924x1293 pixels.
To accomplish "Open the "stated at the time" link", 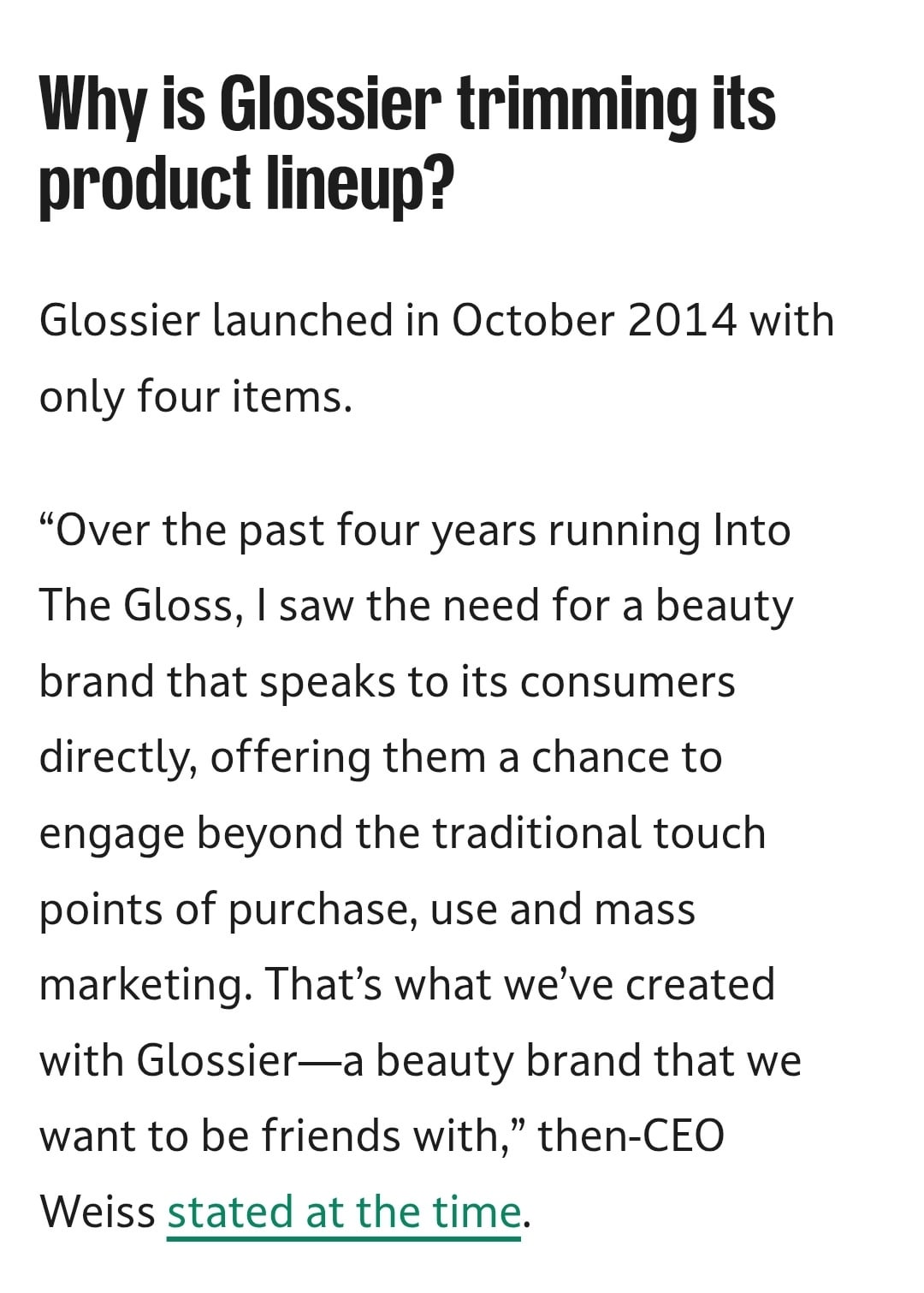I will click(344, 1212).
